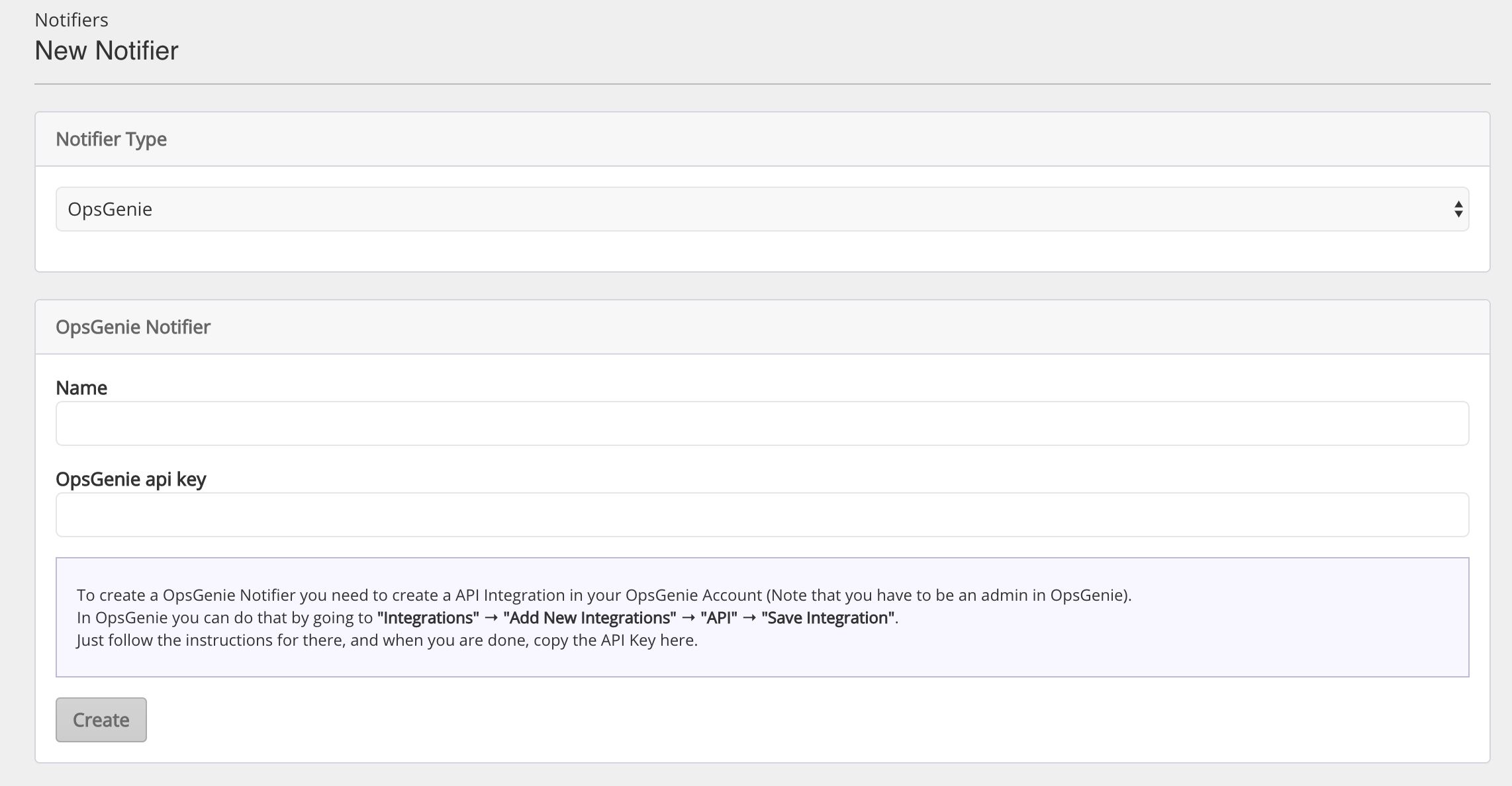
Task: Click the bold "Integrations" text in instructions
Action: [x=428, y=618]
